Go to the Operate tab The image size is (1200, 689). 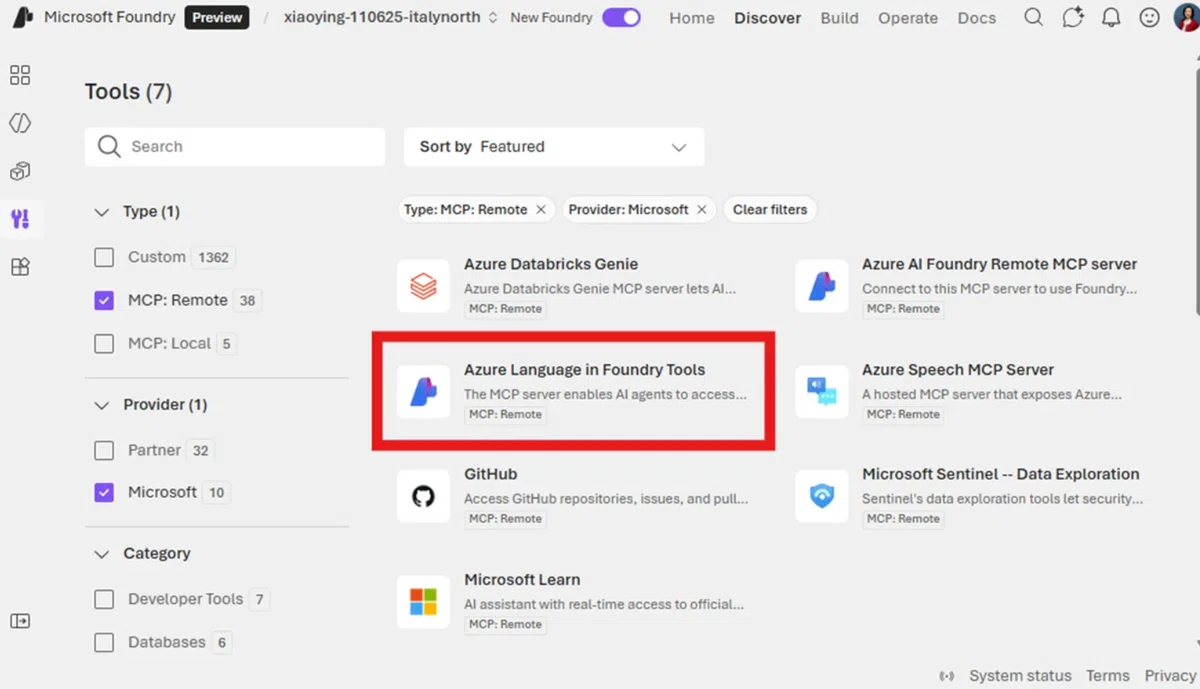point(908,18)
